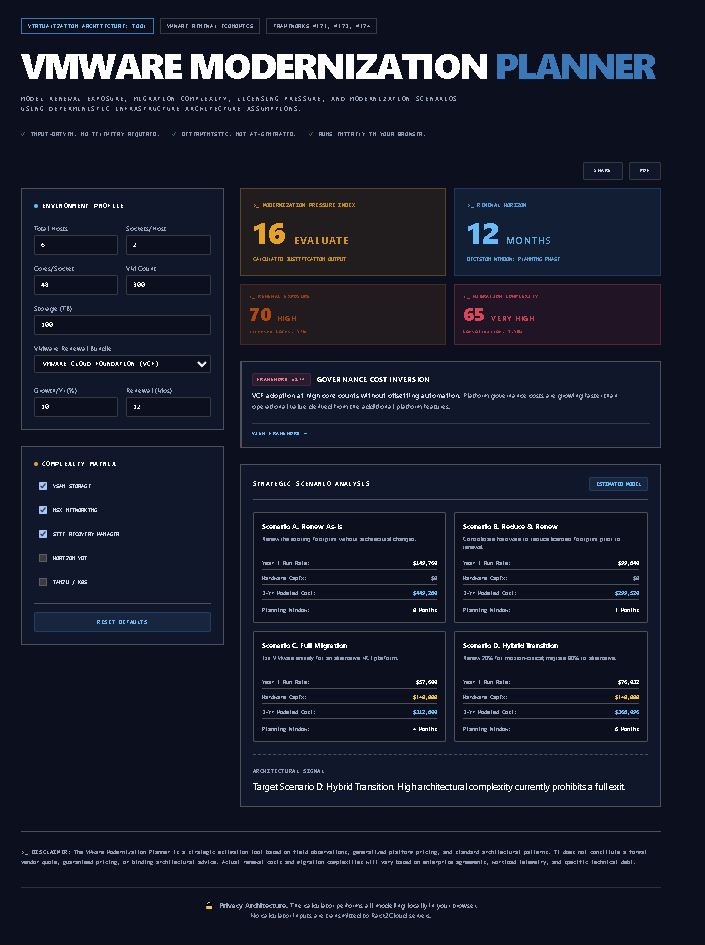Click the Share button
This screenshot has height=945, width=705.
pos(603,171)
